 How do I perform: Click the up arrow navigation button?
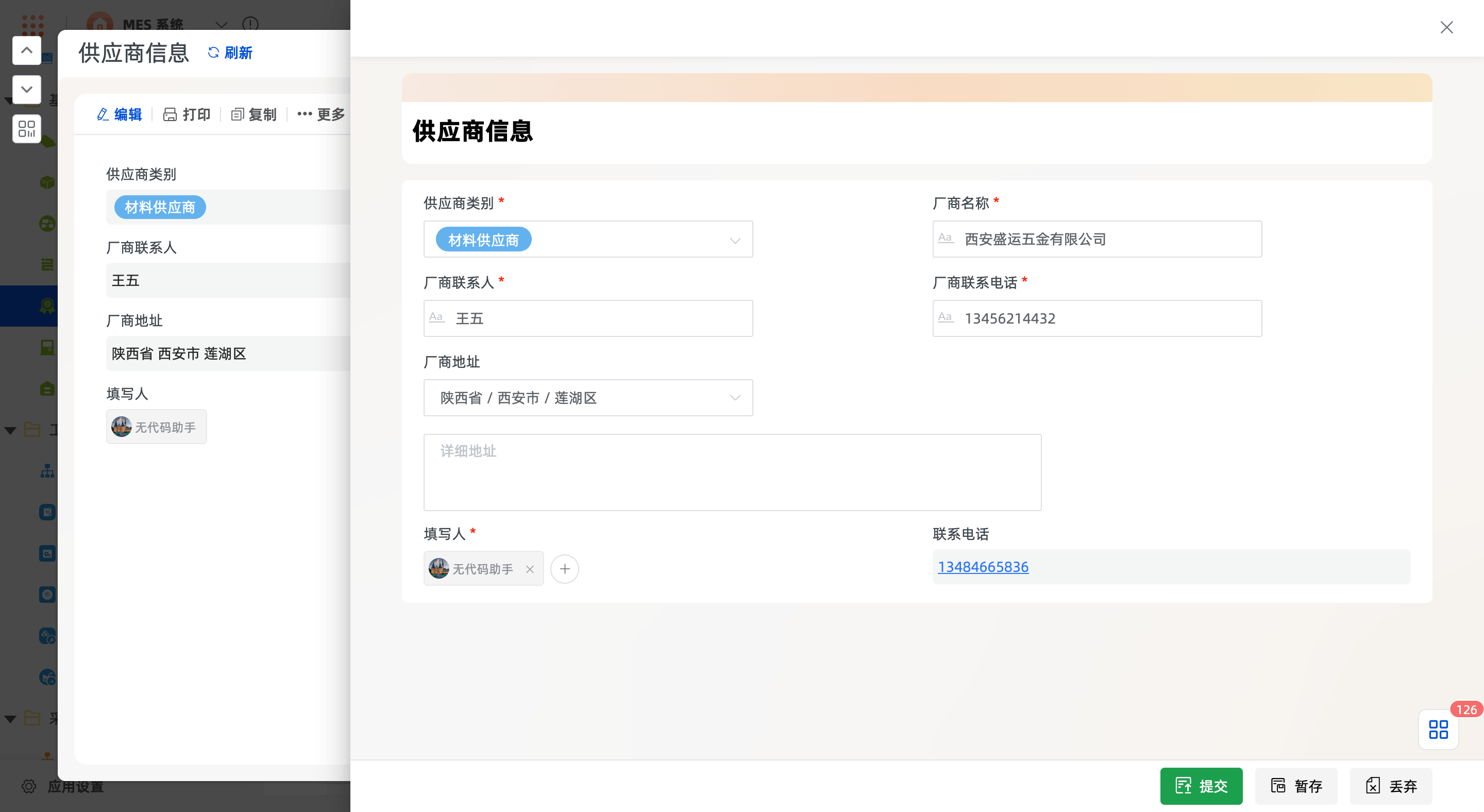26,50
